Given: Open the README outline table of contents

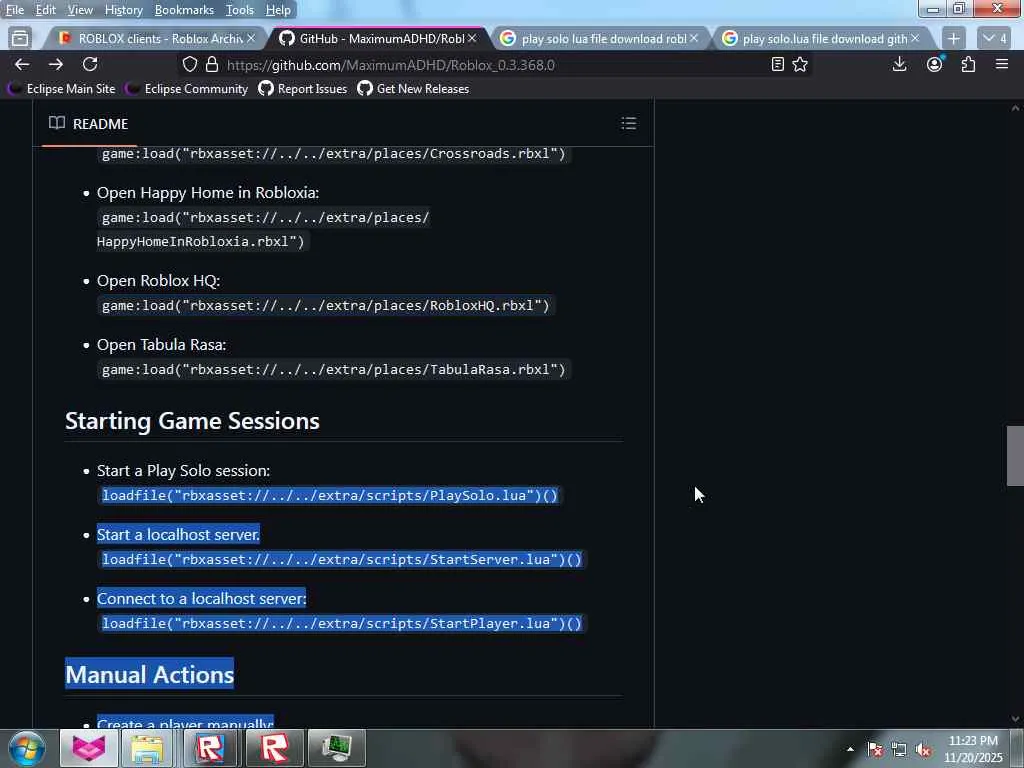Looking at the screenshot, I should coord(629,123).
